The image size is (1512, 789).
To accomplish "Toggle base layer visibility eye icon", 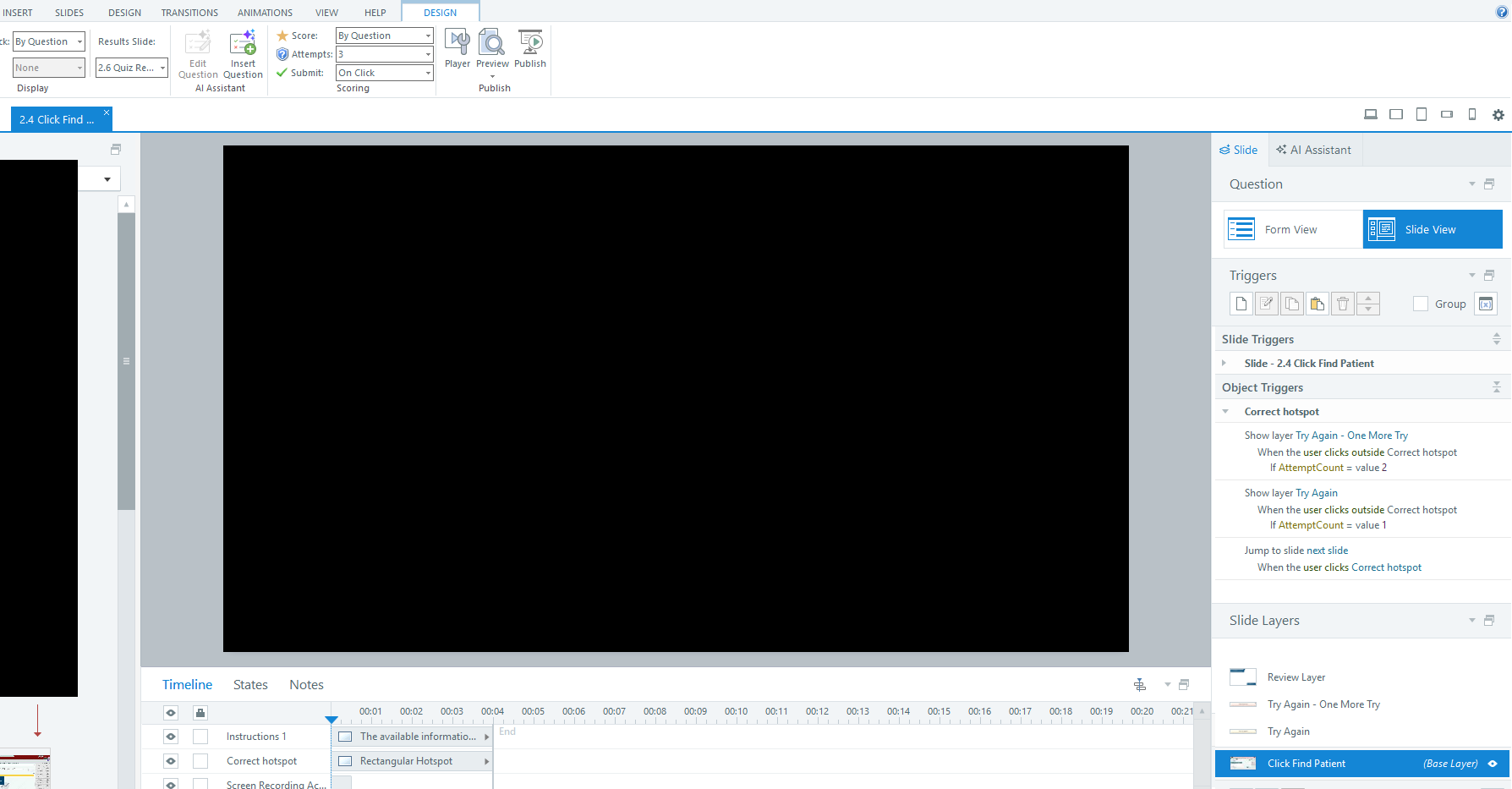I will (1493, 764).
